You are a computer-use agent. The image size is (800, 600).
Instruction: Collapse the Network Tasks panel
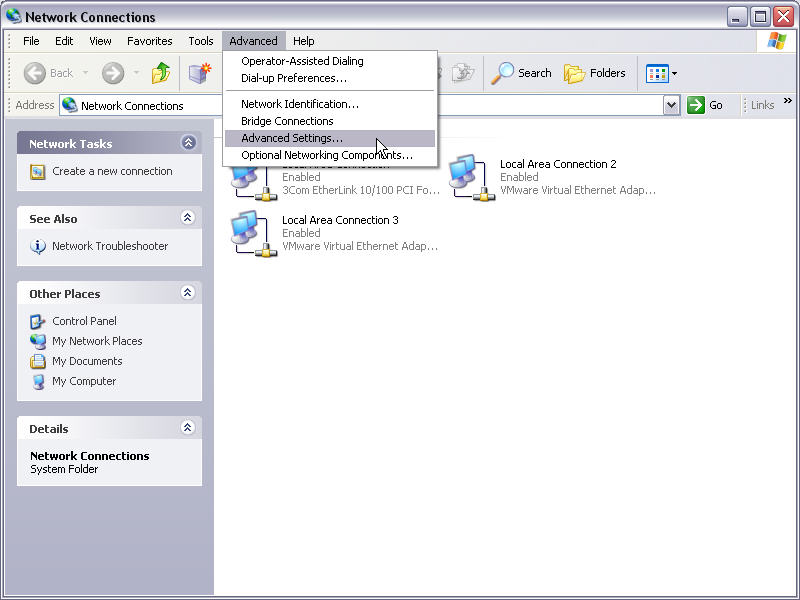tap(188, 143)
